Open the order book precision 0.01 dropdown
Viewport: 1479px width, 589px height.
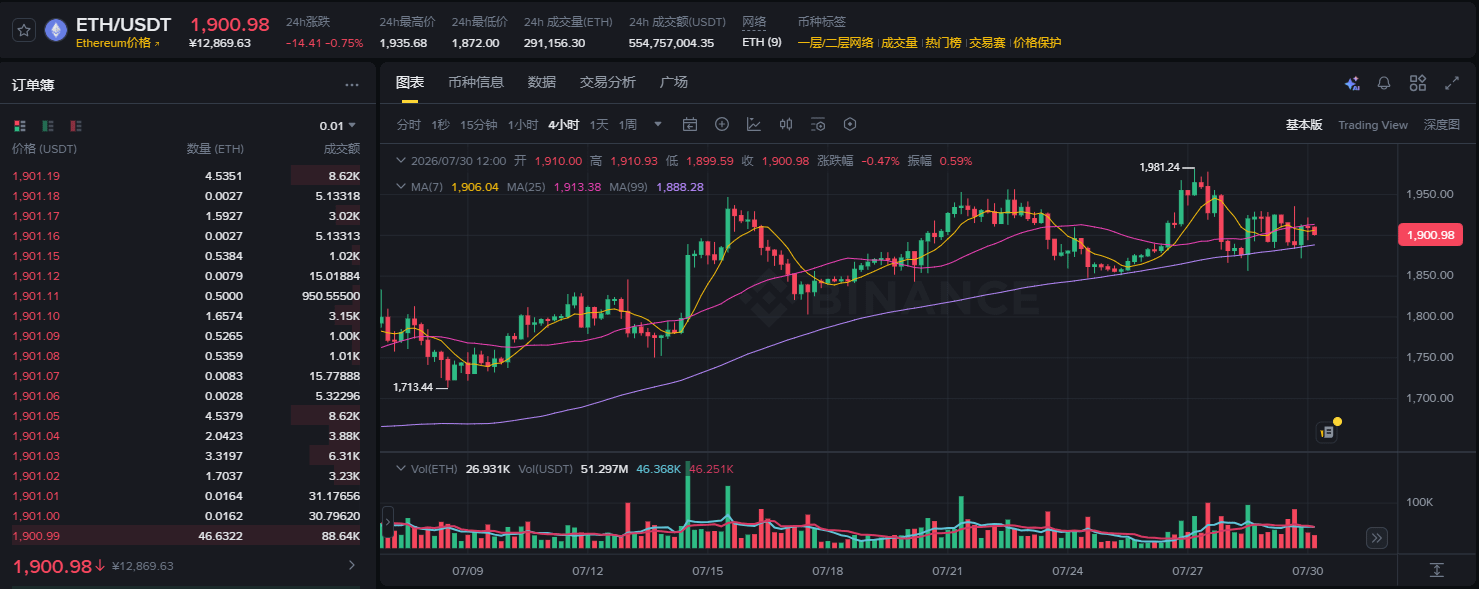pos(338,126)
